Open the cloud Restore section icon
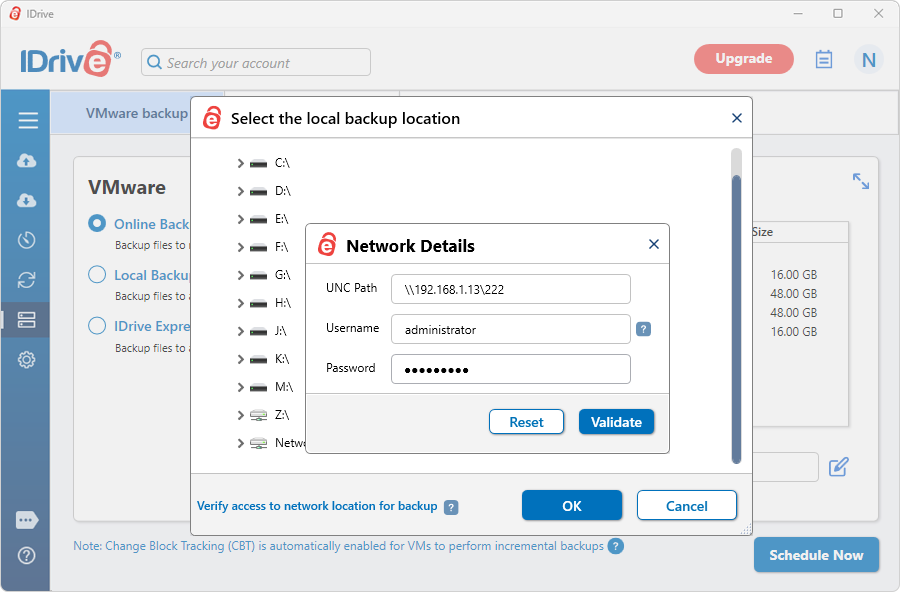The width and height of the screenshot is (900, 592). pos(26,200)
